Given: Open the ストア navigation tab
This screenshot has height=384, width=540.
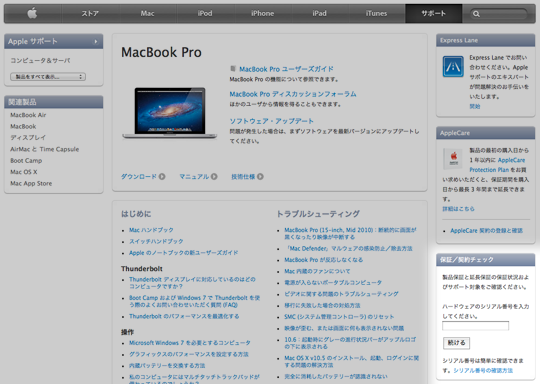Looking at the screenshot, I should click(x=90, y=13).
